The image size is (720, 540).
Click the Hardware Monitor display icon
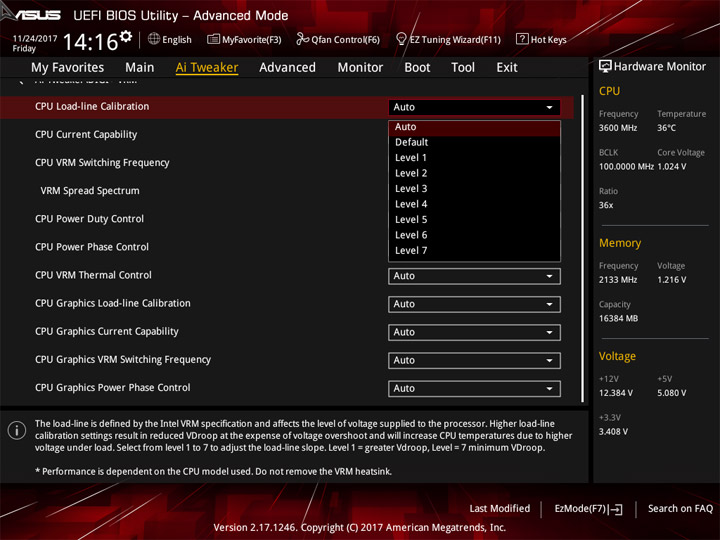click(605, 67)
